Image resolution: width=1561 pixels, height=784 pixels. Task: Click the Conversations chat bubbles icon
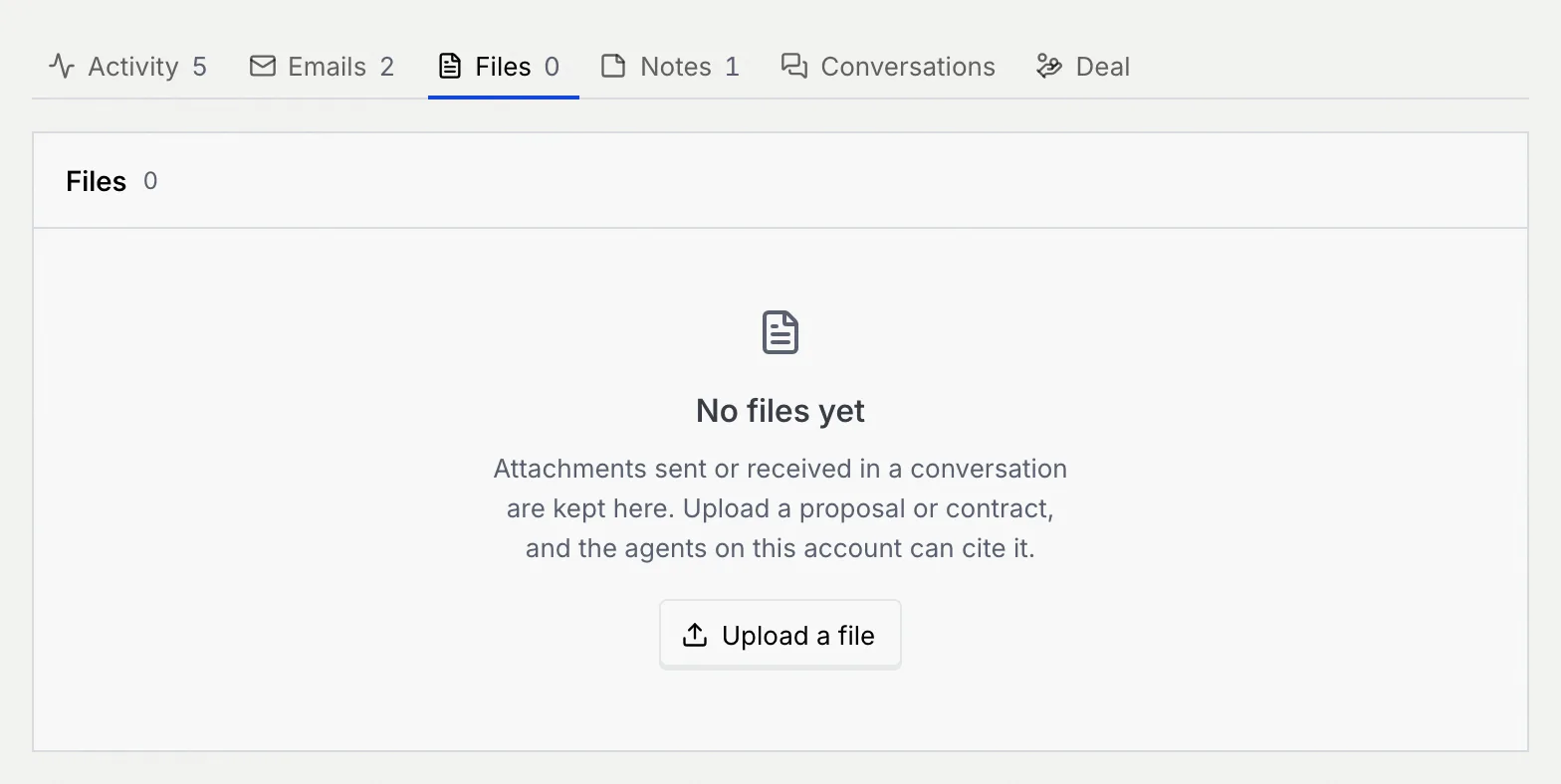794,67
